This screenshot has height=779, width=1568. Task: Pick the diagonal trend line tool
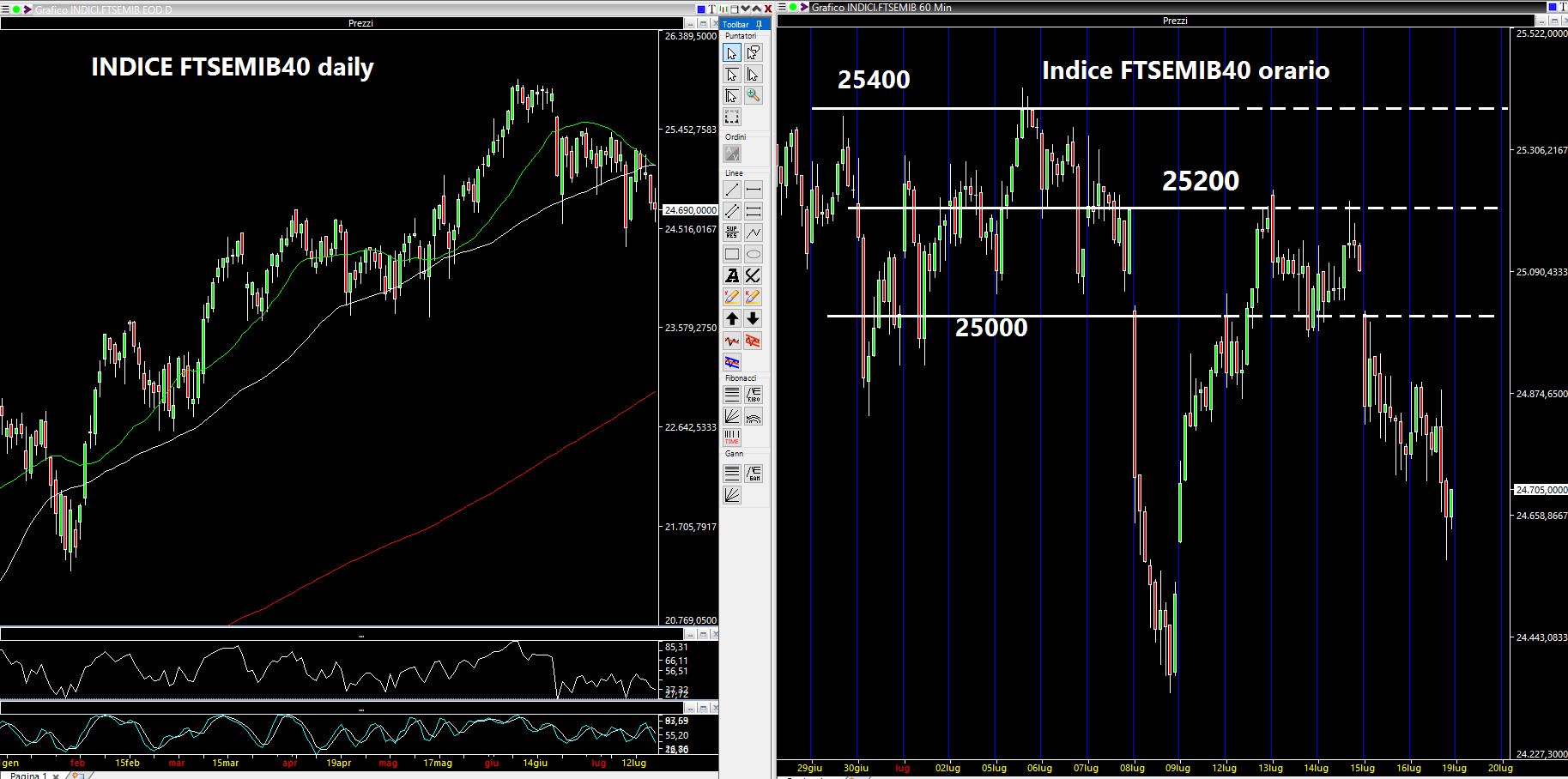click(732, 190)
